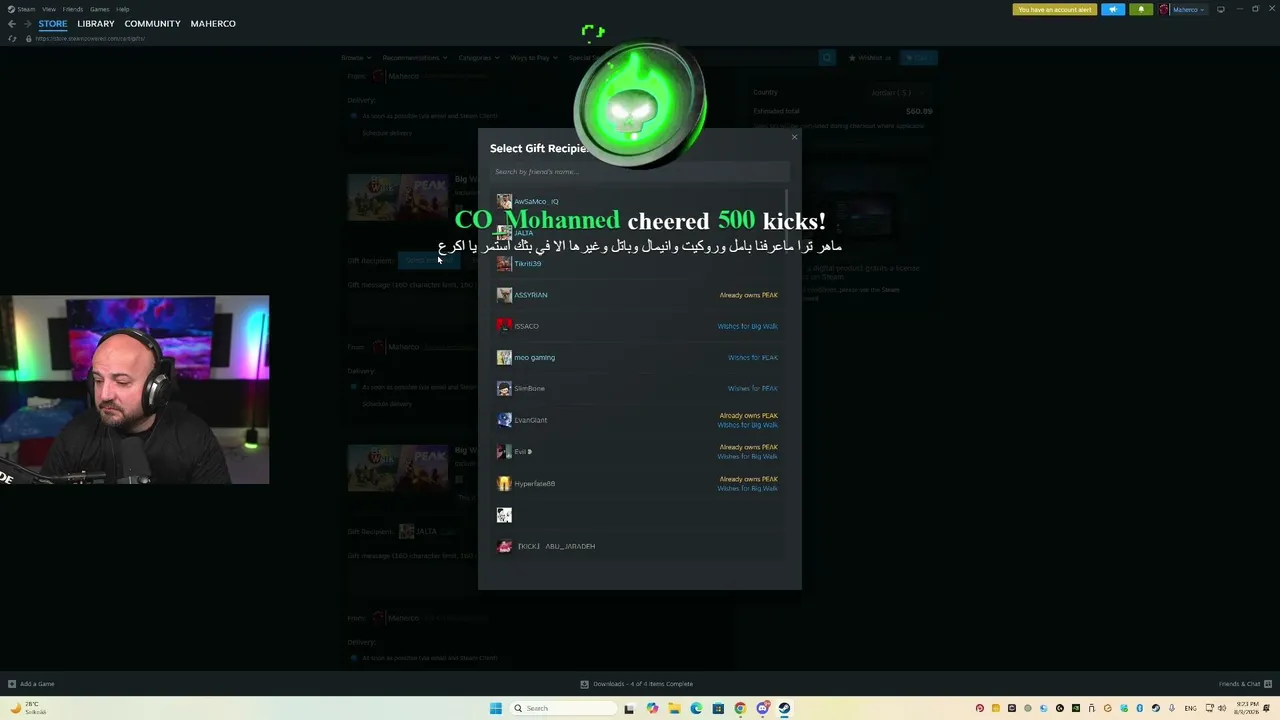Screen dimensions: 1280x720
Task: Open Copilot from the taskbar
Action: point(652,708)
